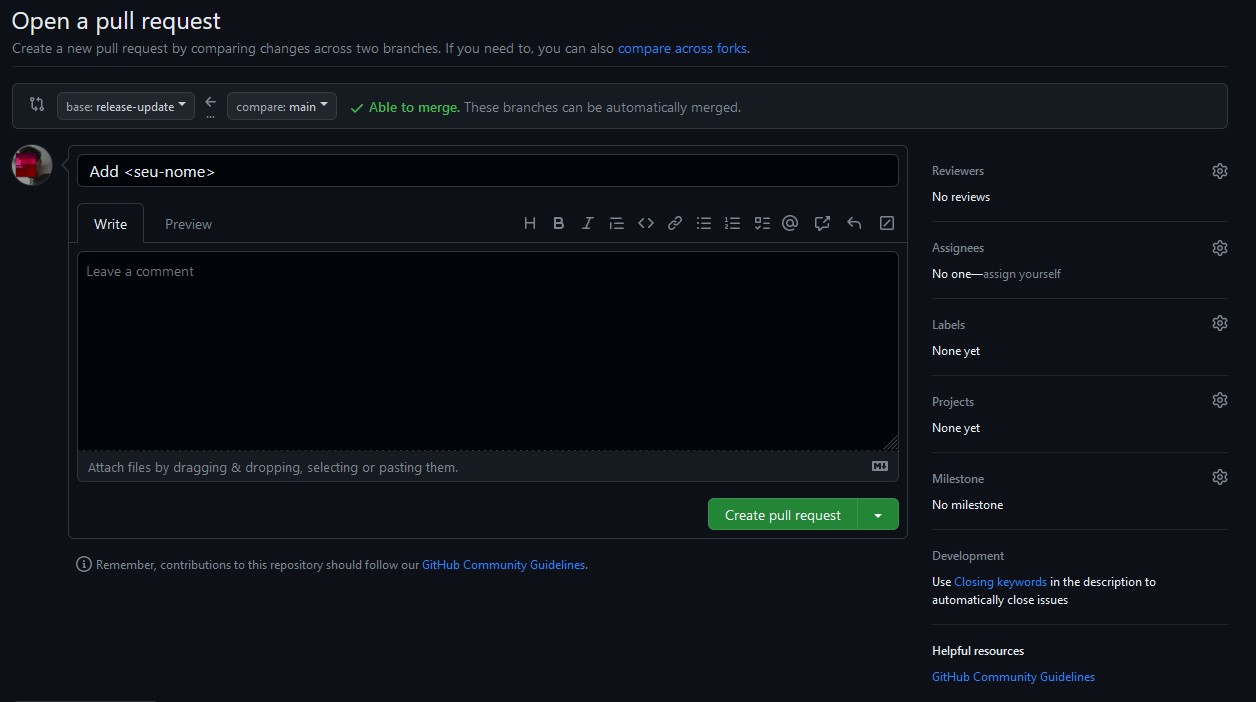Open Reviewers settings gear

(x=1219, y=171)
